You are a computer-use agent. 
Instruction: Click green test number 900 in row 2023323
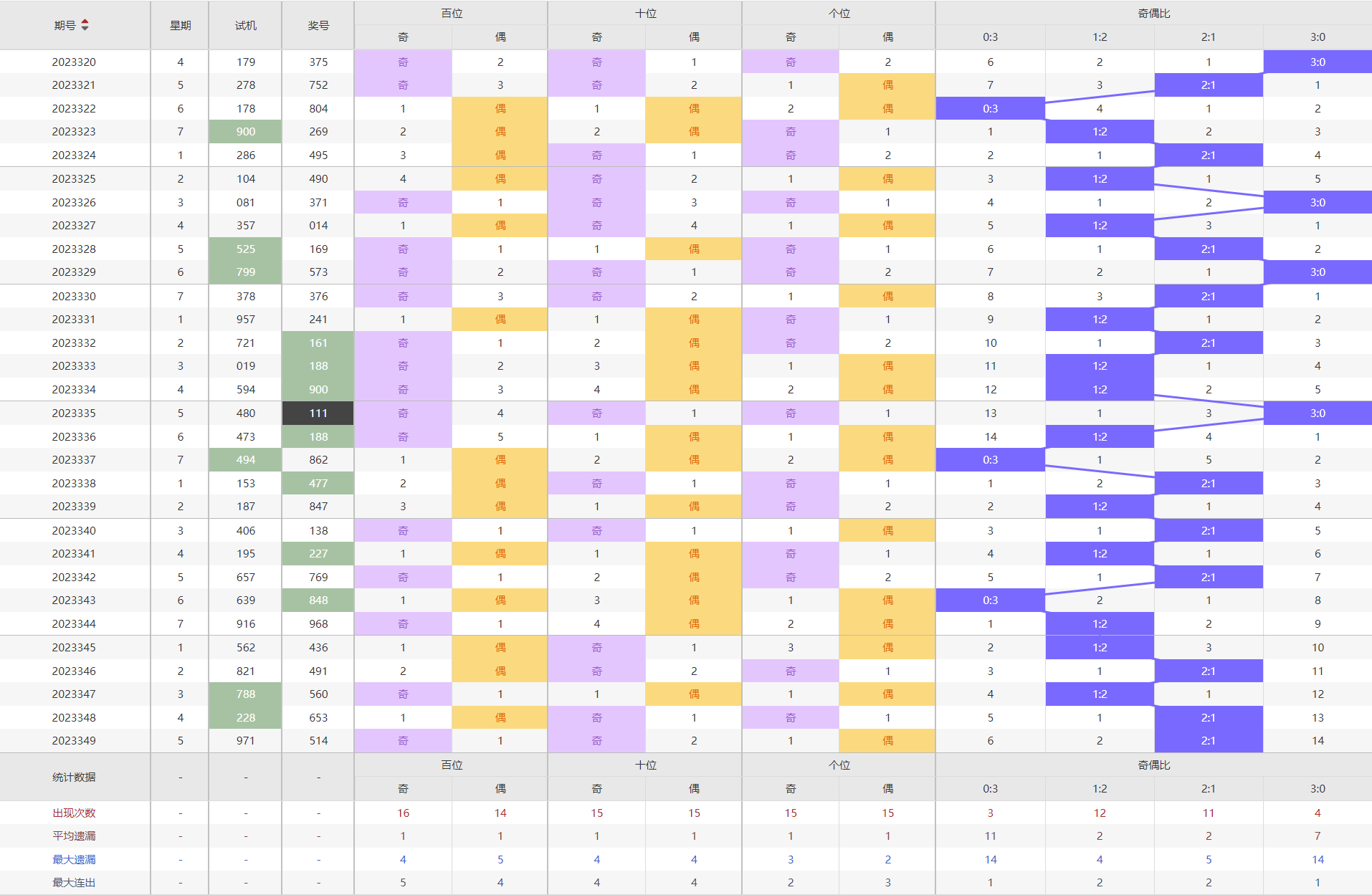[246, 132]
